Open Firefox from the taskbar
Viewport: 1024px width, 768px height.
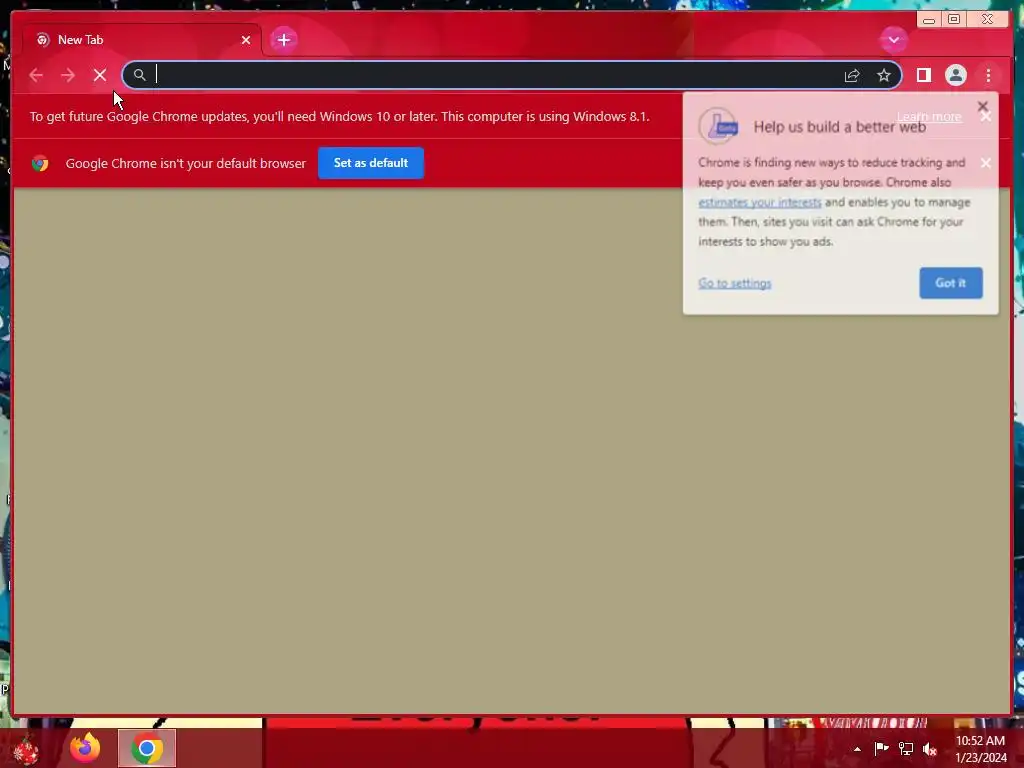[x=85, y=748]
